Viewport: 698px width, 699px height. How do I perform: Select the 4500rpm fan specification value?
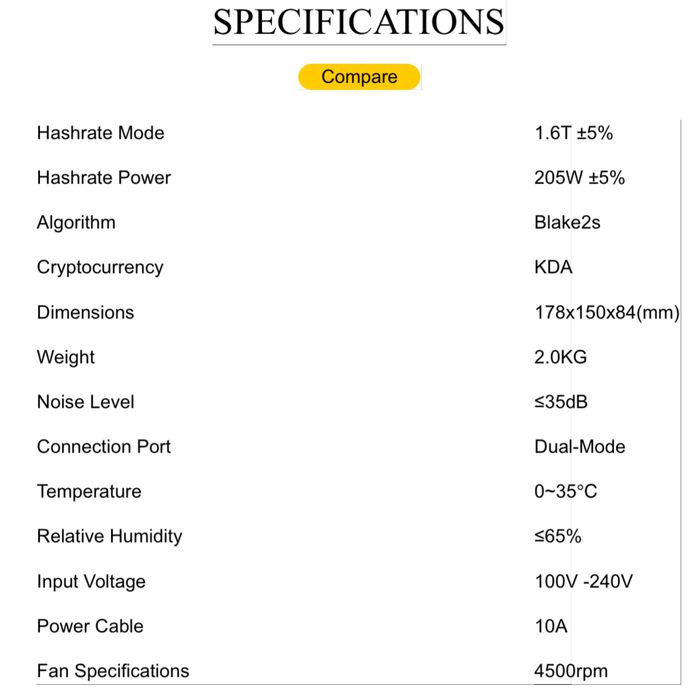click(571, 671)
